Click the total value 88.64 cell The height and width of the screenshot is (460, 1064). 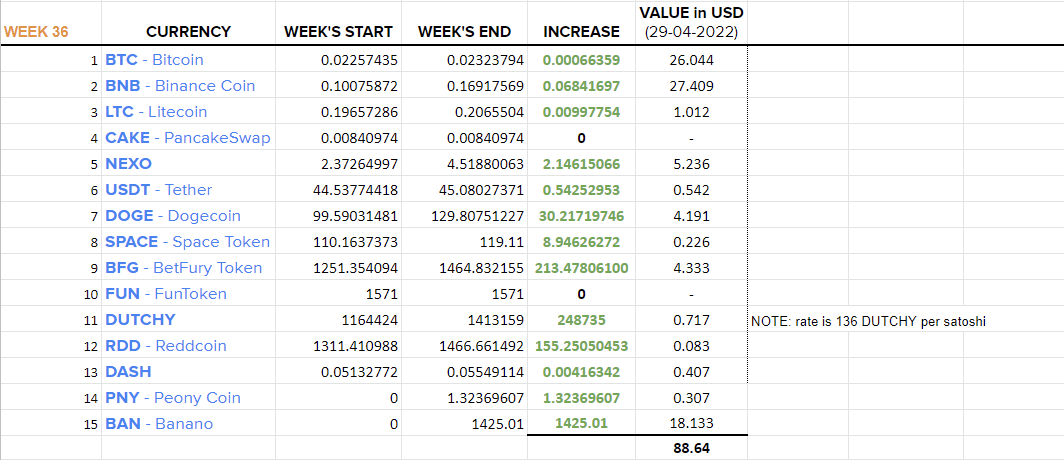[691, 448]
